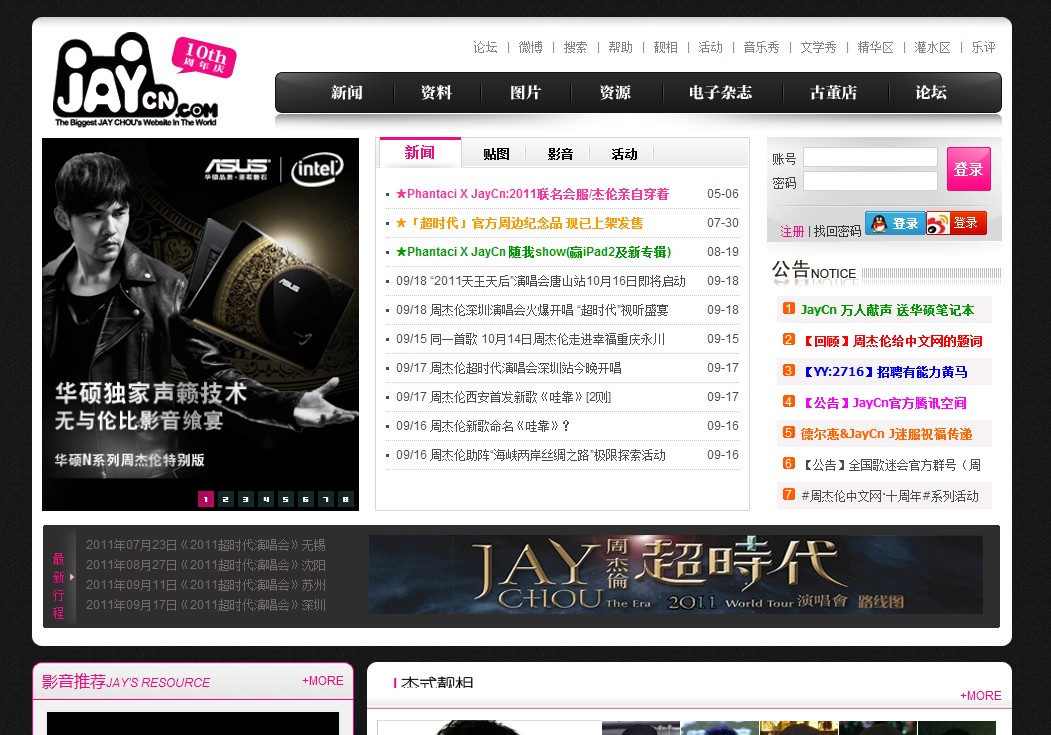Image resolution: width=1051 pixels, height=735 pixels.
Task: Open top link 微博
Action: [x=530, y=47]
